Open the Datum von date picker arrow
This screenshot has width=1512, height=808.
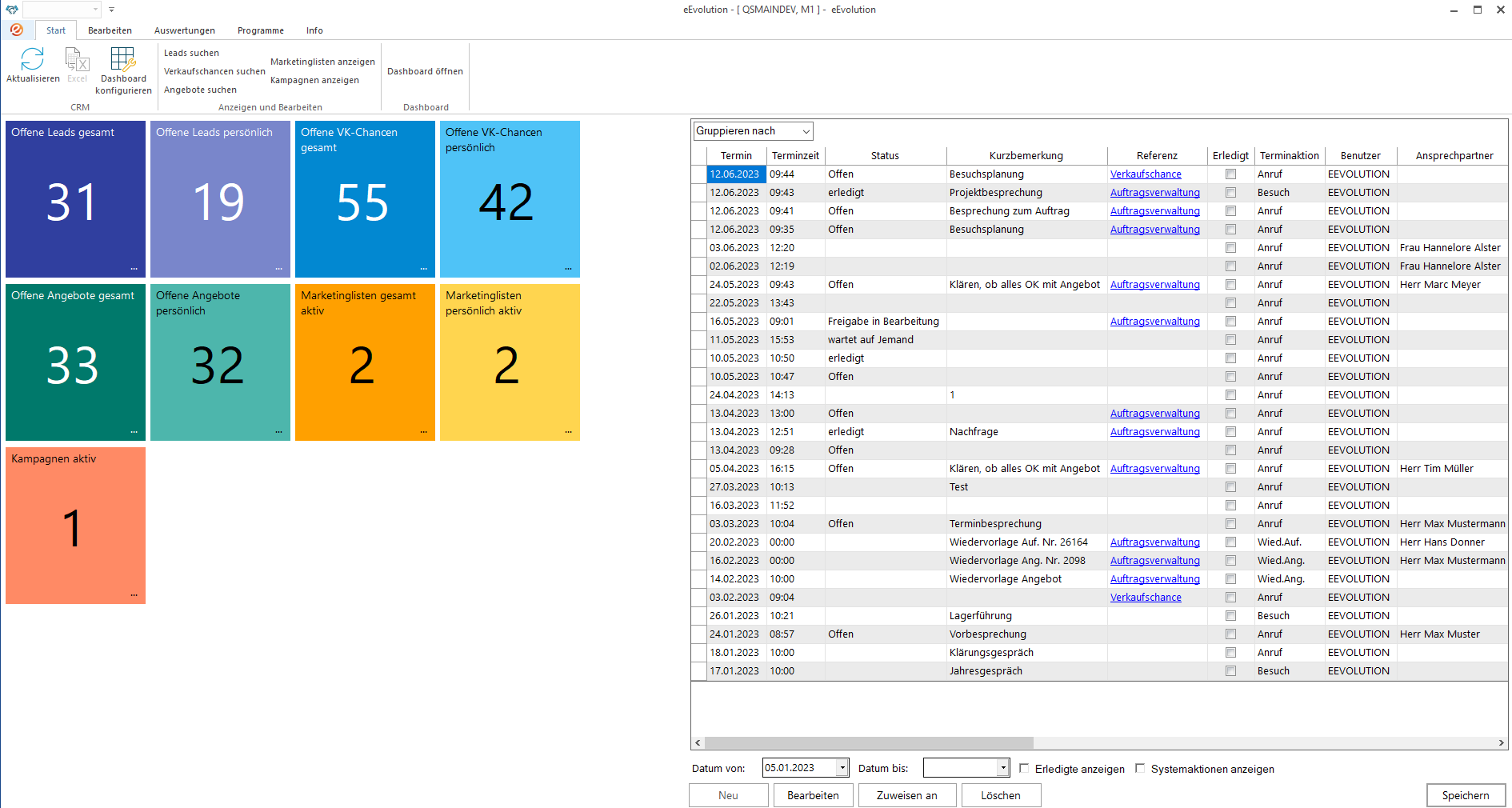(842, 768)
